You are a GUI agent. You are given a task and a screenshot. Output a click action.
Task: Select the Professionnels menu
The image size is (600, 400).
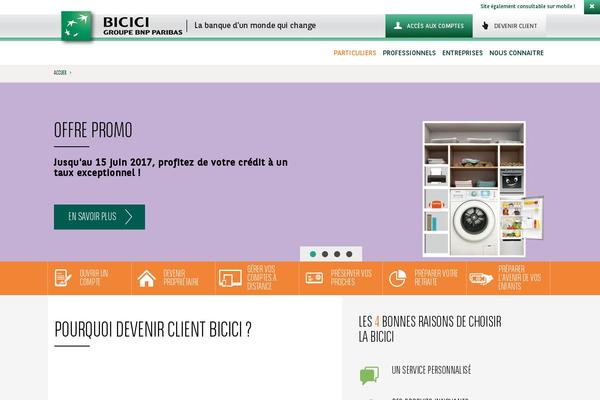tap(409, 53)
